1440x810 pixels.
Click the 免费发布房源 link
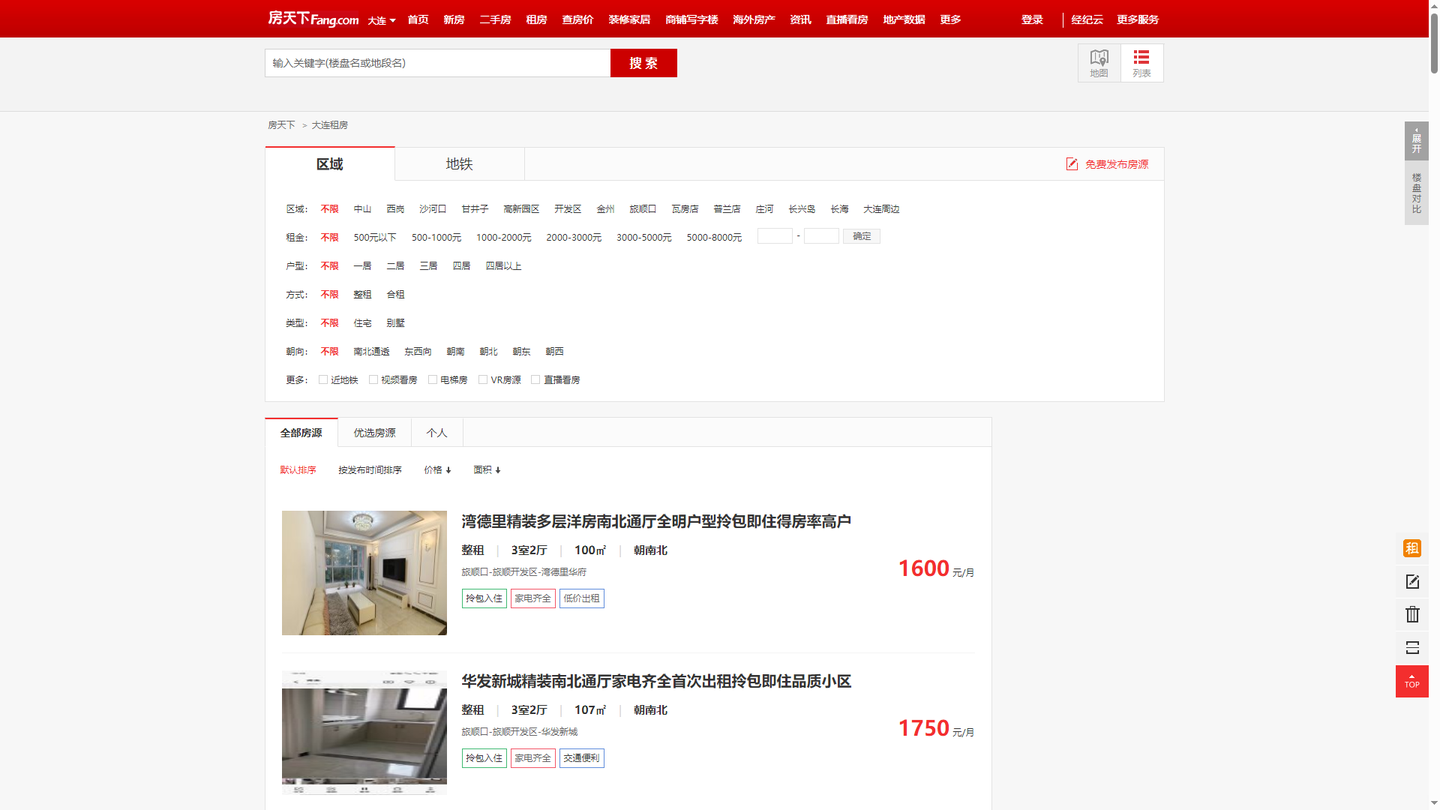(1117, 164)
